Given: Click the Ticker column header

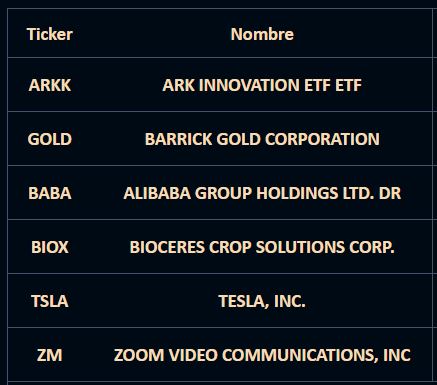Looking at the screenshot, I should tap(50, 34).
